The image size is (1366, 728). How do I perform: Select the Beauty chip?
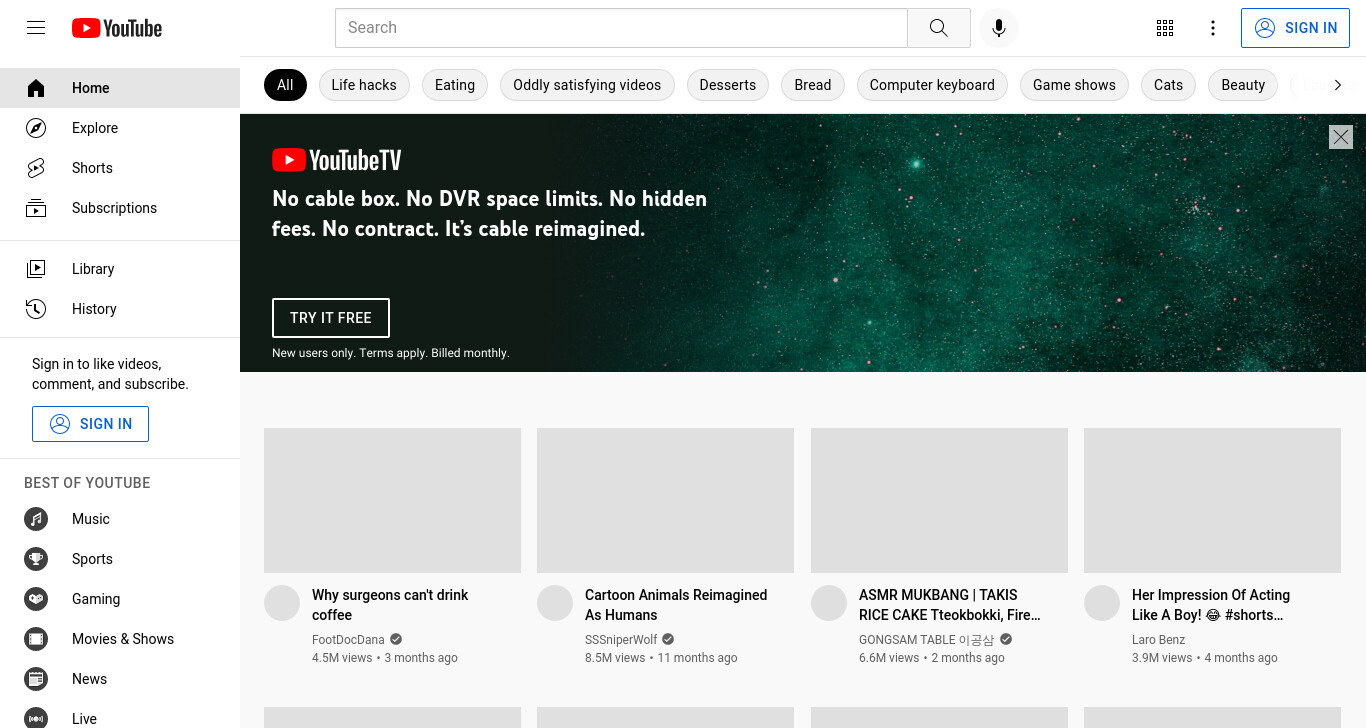pos(1243,85)
